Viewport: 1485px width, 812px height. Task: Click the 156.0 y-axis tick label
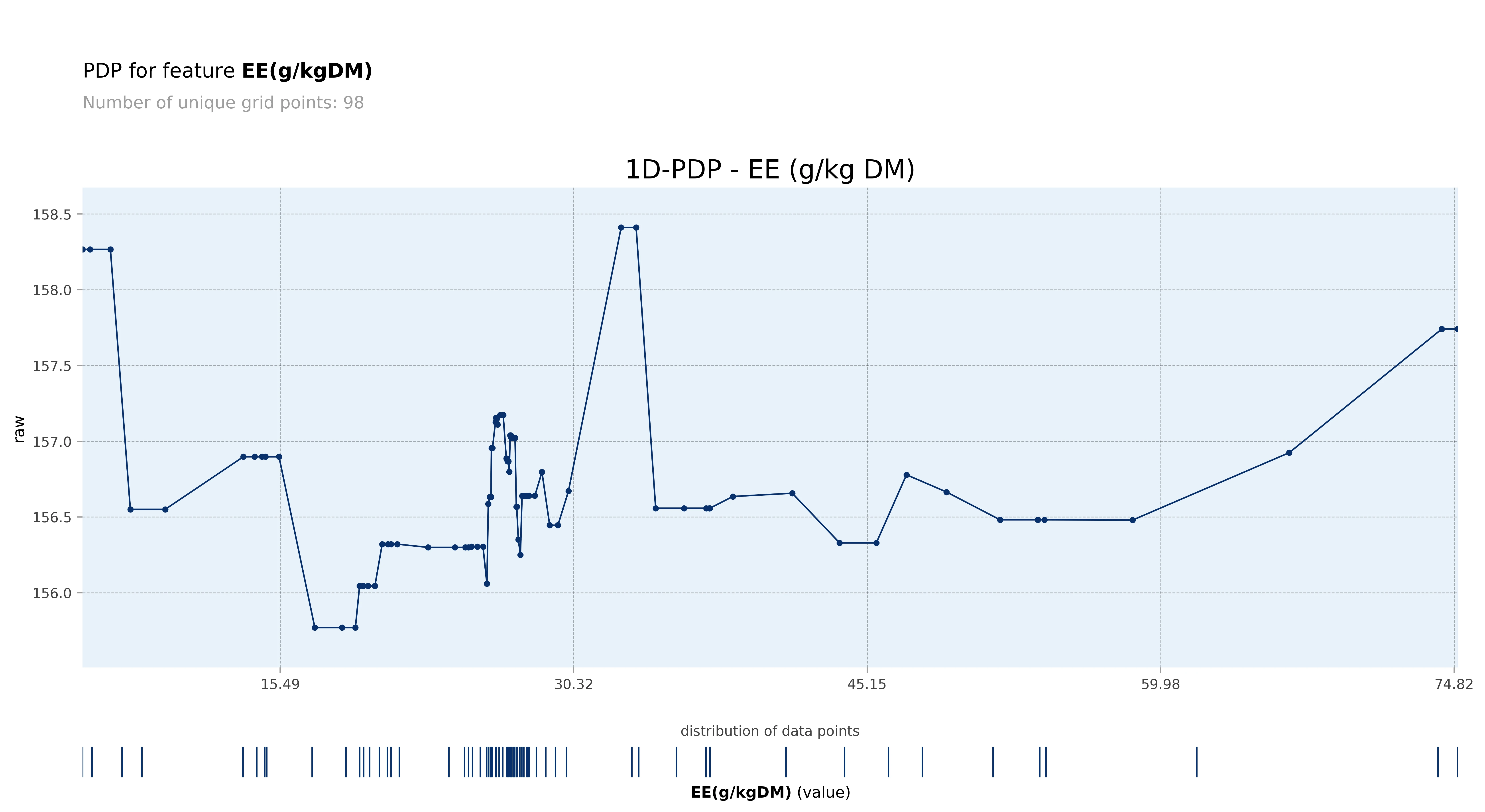(x=52, y=593)
